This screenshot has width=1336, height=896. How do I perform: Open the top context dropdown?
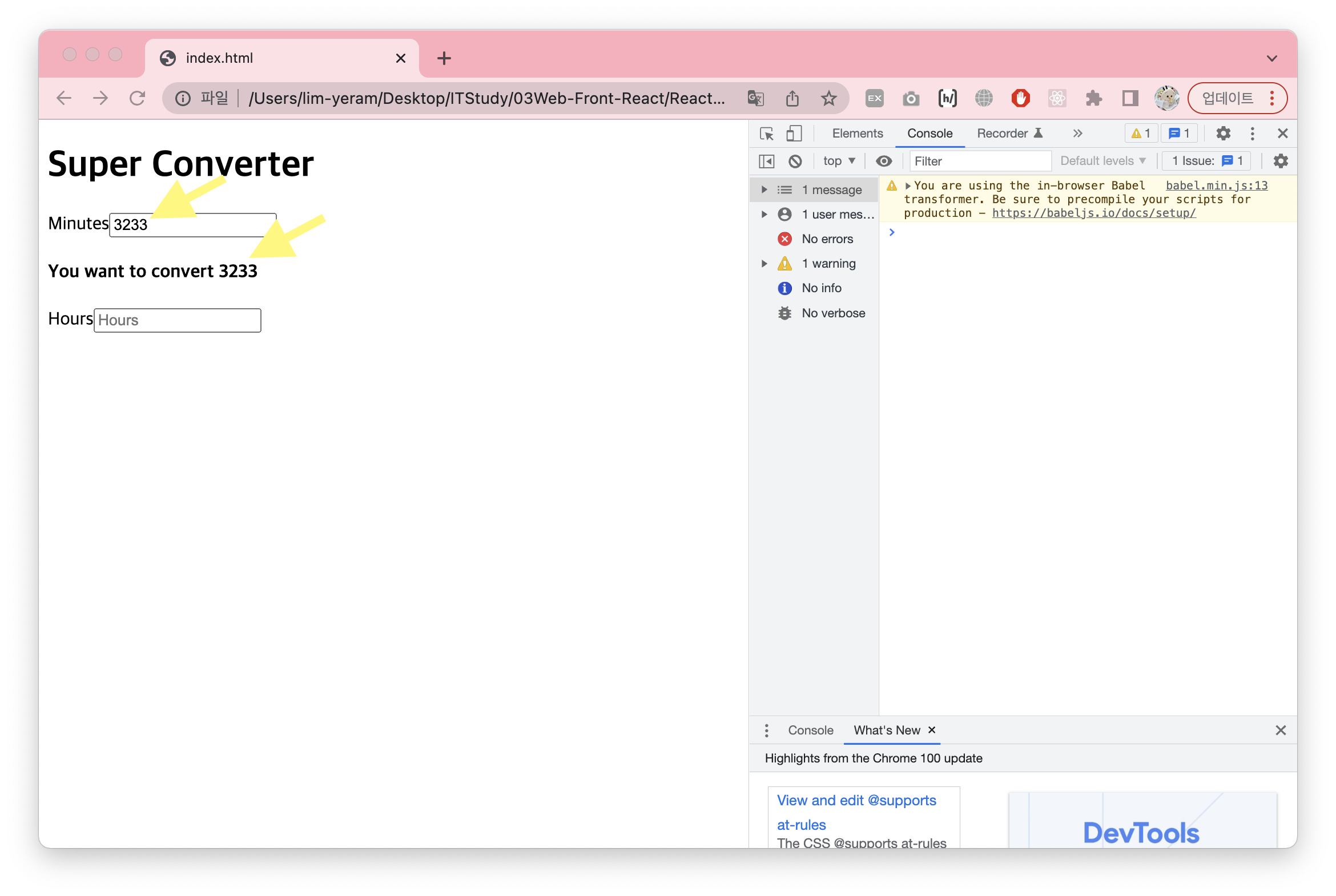(839, 161)
